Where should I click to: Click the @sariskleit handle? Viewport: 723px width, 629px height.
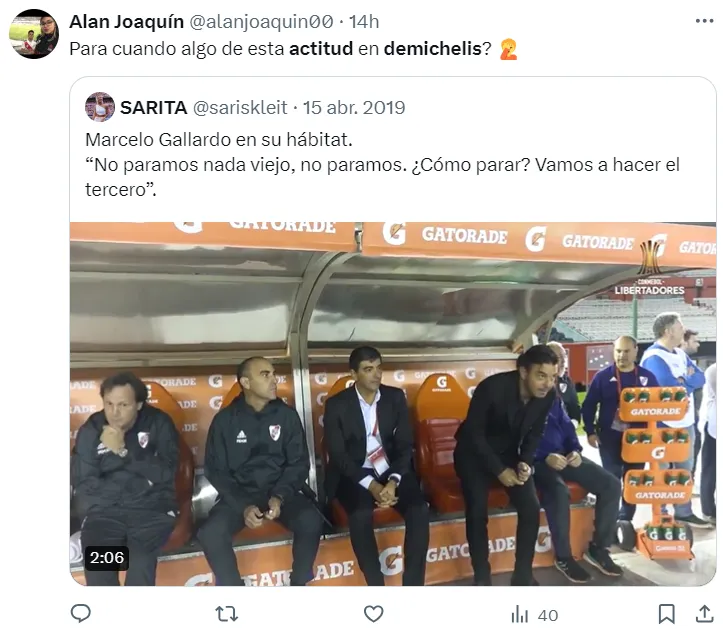[x=240, y=107]
